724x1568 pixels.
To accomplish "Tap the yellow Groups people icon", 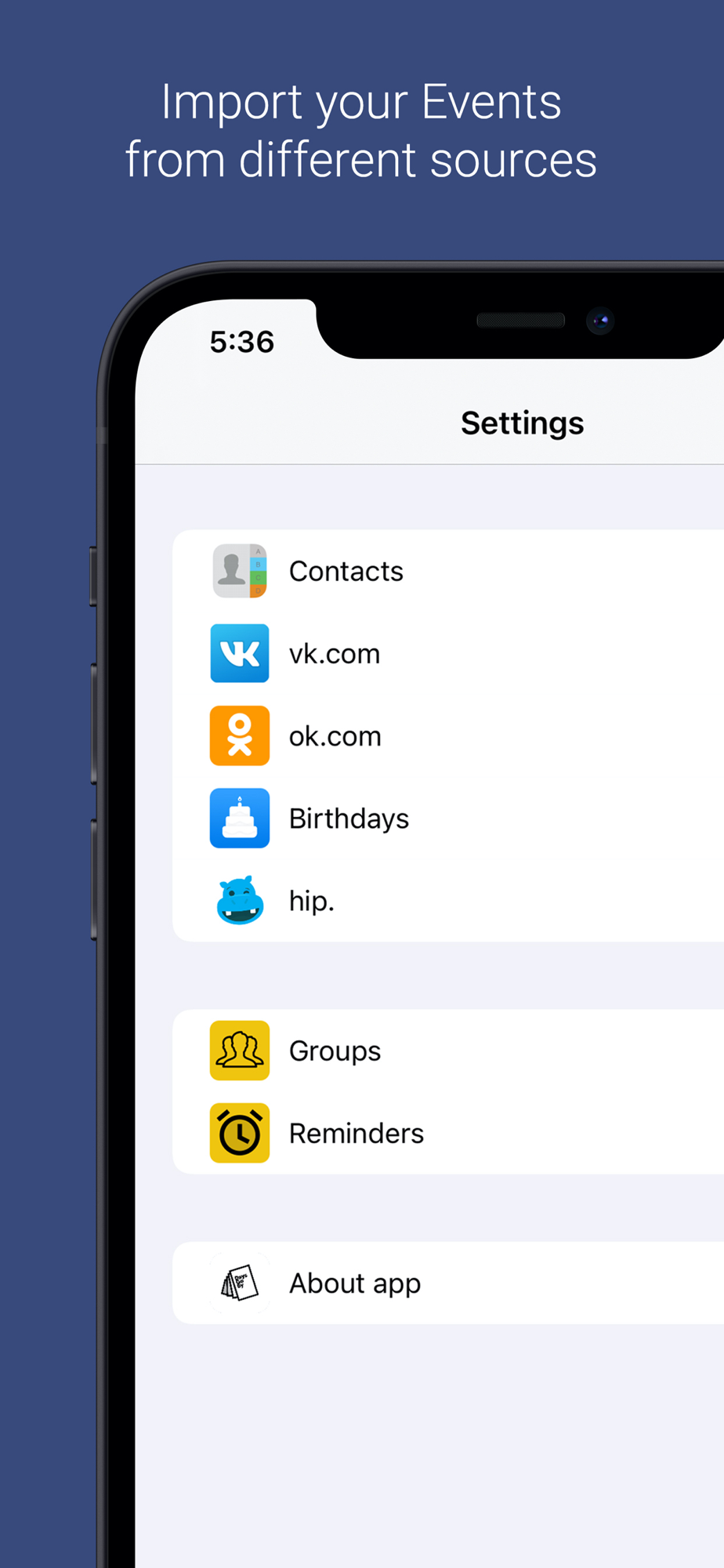I will (x=240, y=1051).
